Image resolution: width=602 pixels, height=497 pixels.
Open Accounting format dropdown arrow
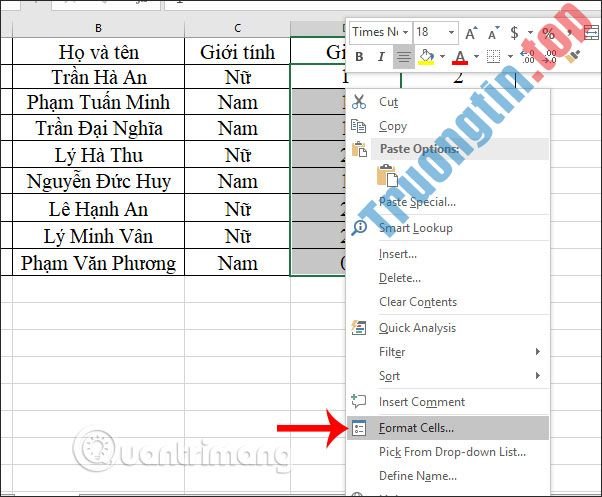pyautogui.click(x=531, y=33)
